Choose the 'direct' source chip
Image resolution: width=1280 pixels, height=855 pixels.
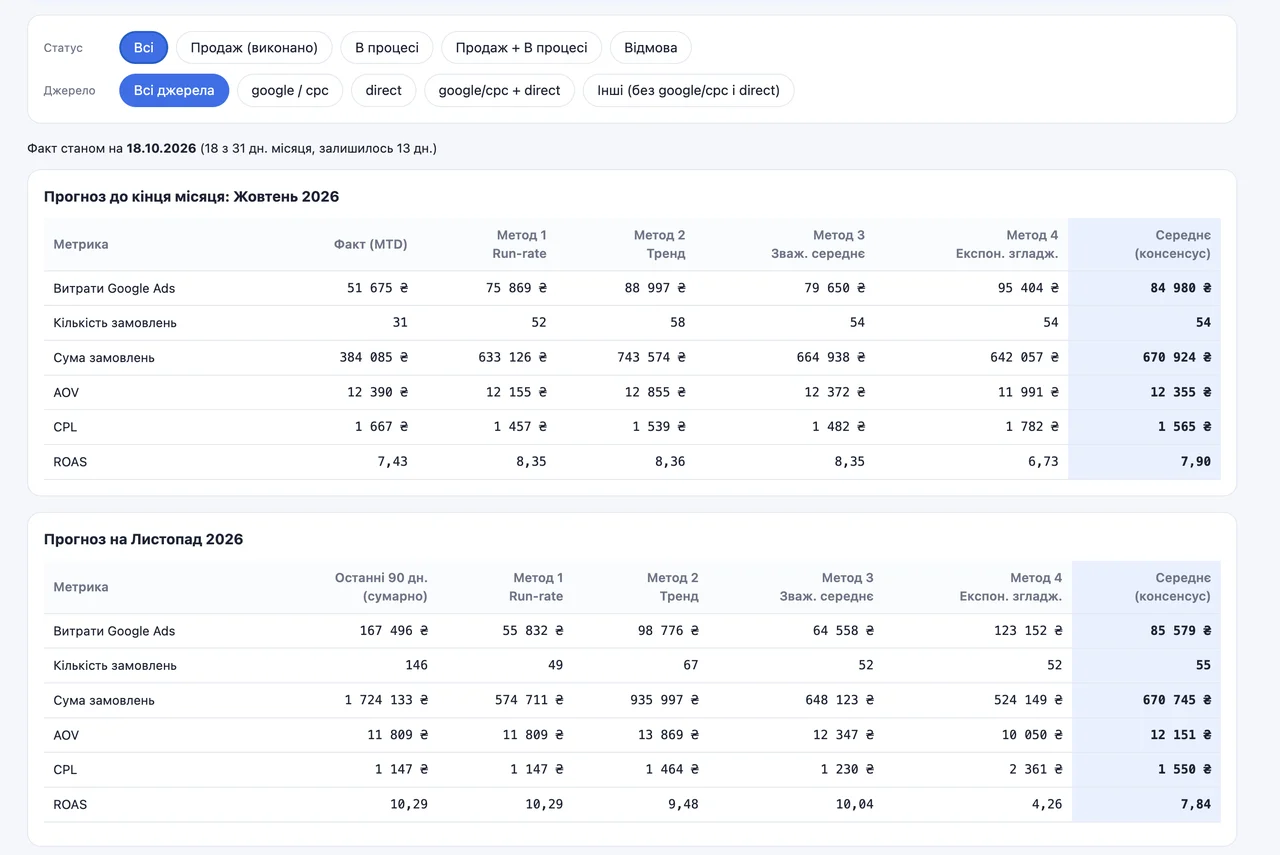click(384, 90)
